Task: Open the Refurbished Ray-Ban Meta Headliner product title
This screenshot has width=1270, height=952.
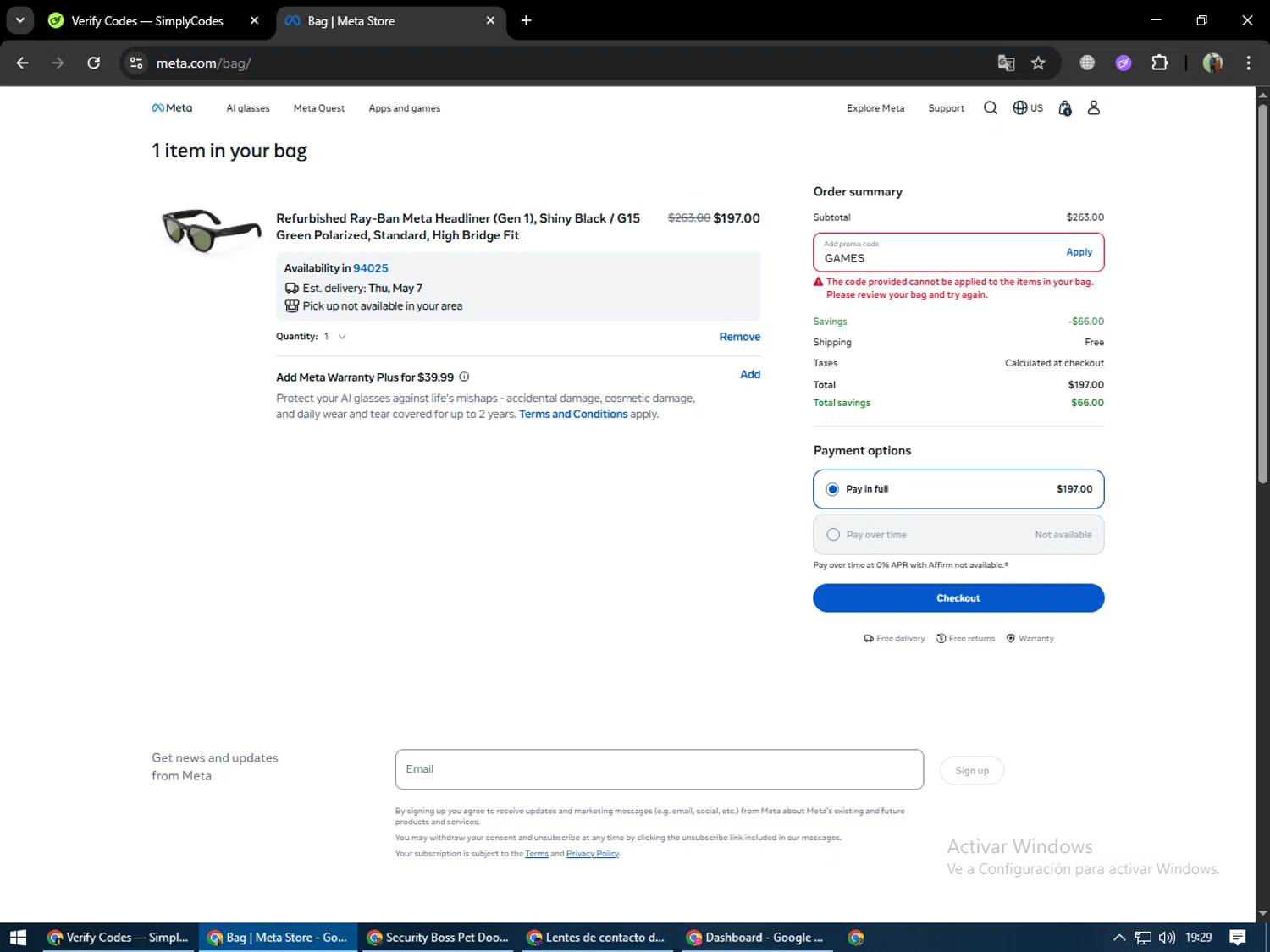Action: tap(458, 227)
